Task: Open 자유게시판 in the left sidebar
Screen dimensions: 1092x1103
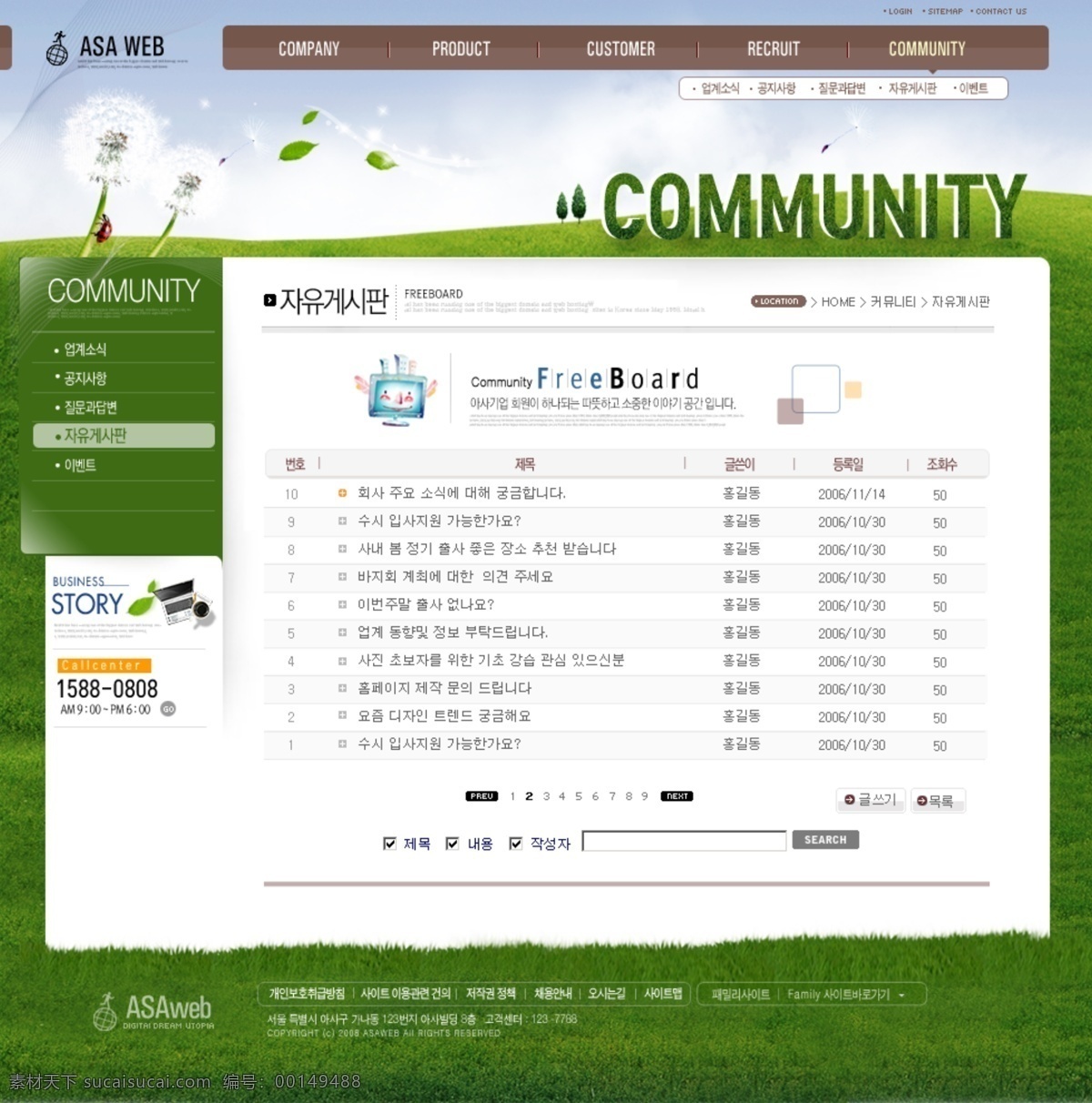Action: point(124,436)
